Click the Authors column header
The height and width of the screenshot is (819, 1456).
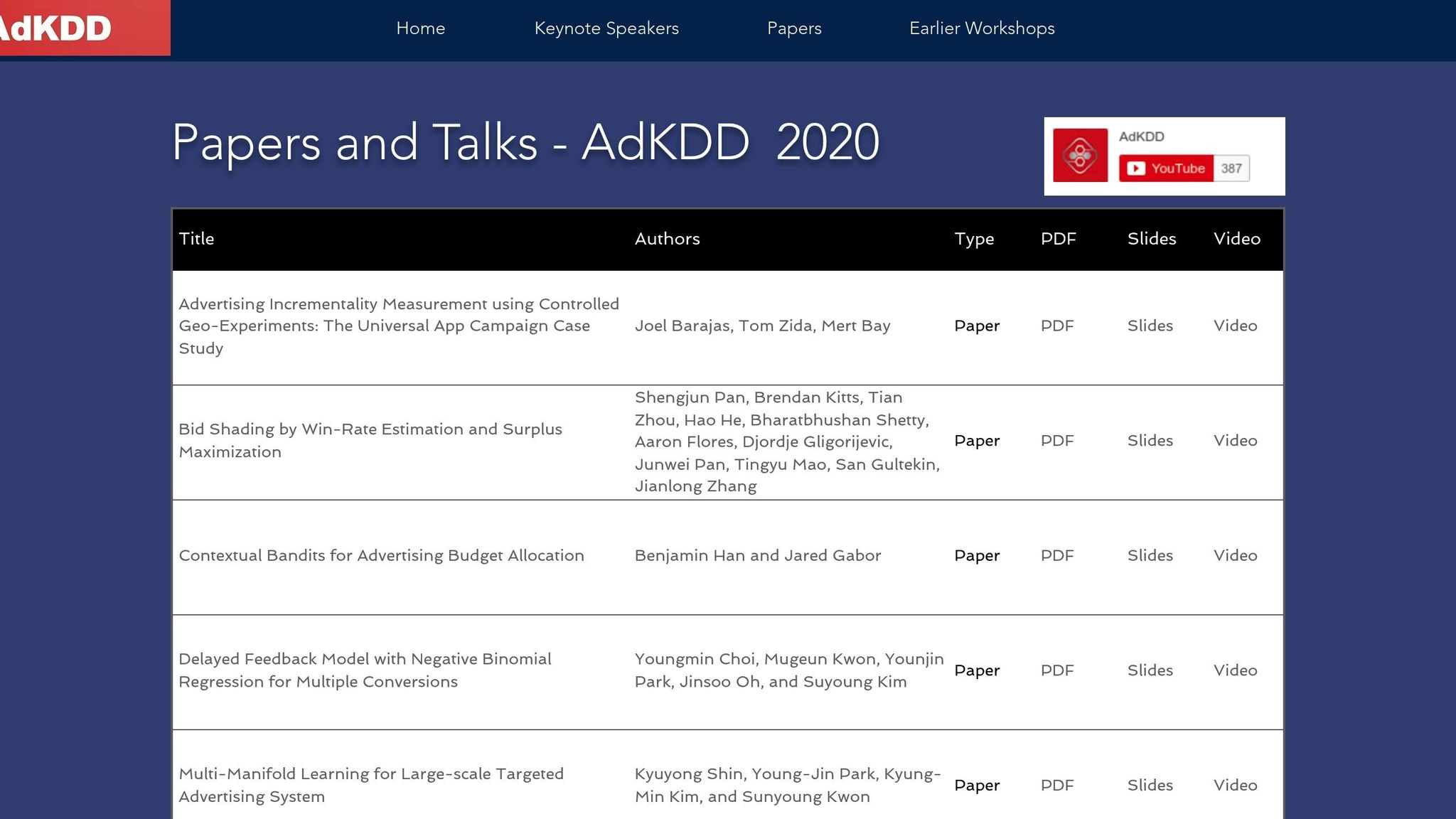667,239
